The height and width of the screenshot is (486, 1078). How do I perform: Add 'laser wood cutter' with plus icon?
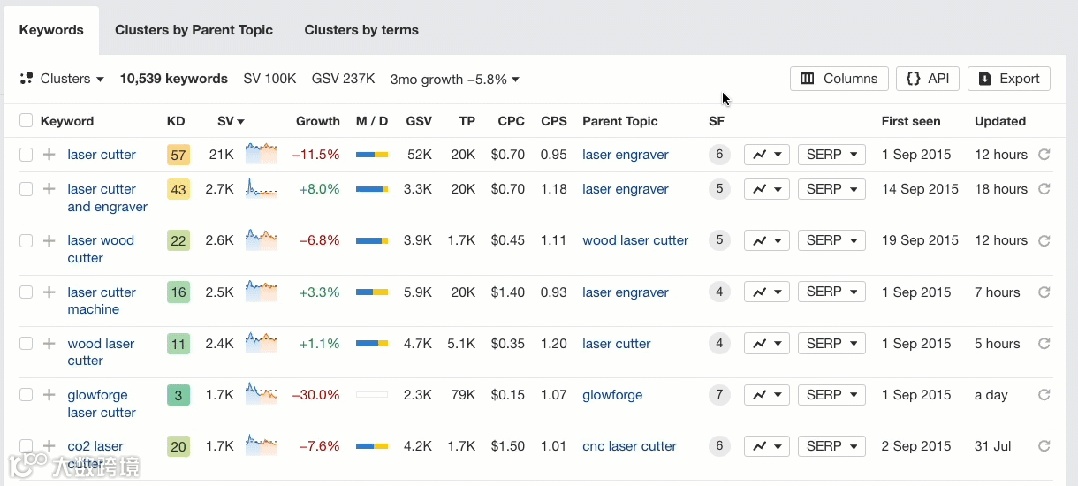[x=49, y=241]
